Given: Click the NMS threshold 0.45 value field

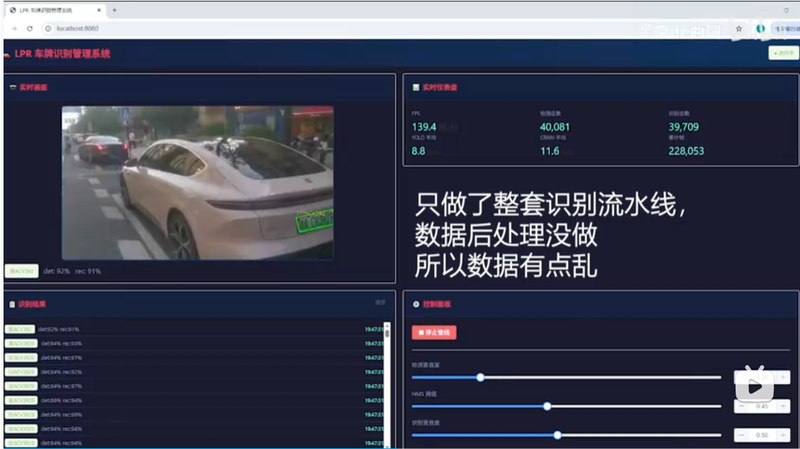Looking at the screenshot, I should [762, 407].
